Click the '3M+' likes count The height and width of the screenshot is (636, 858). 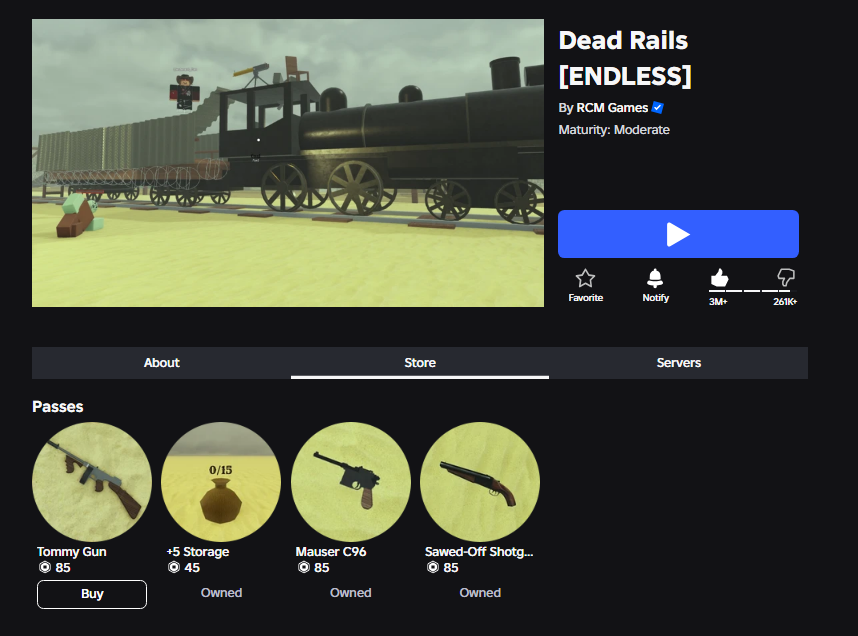pos(718,302)
